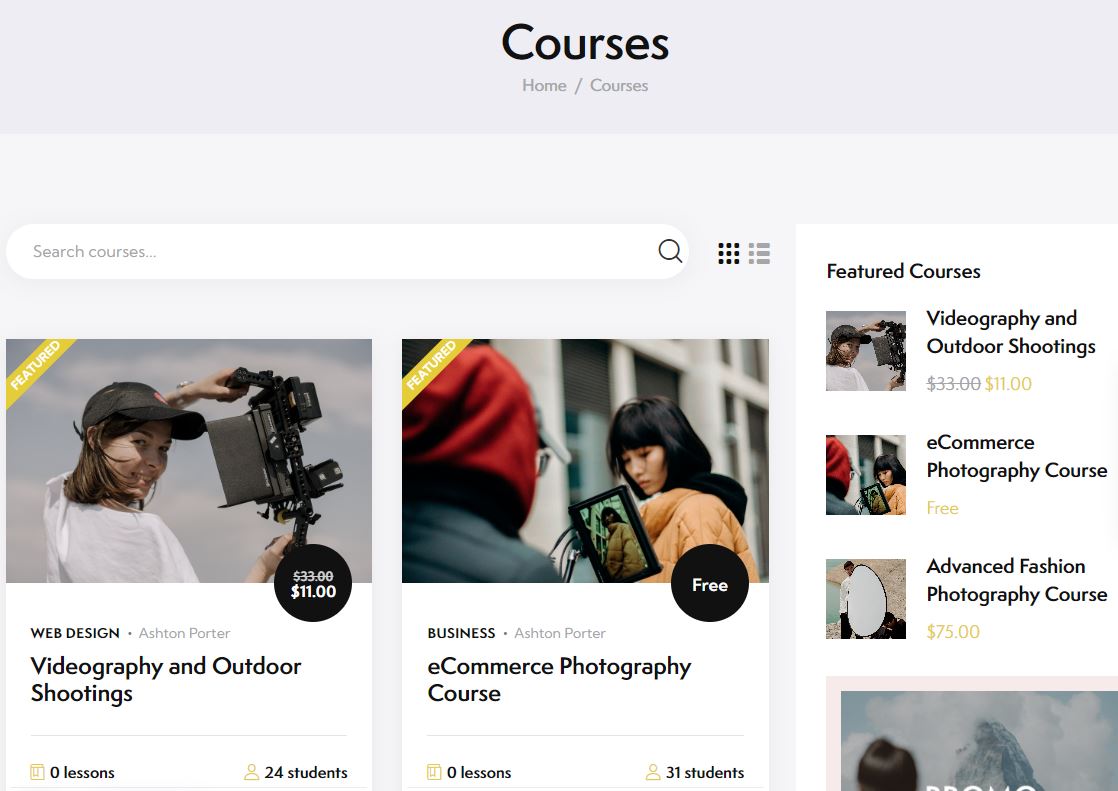1118x791 pixels.
Task: Click the Courses breadcrumb text
Action: 619,86
